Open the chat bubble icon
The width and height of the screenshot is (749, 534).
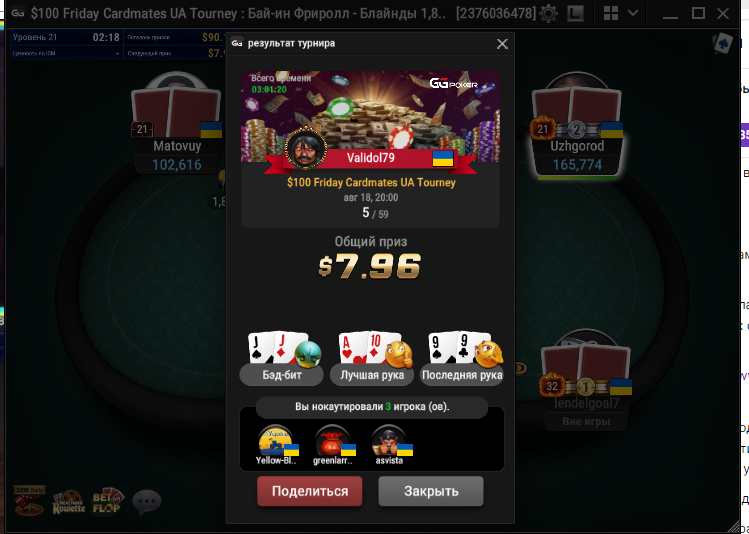(147, 502)
